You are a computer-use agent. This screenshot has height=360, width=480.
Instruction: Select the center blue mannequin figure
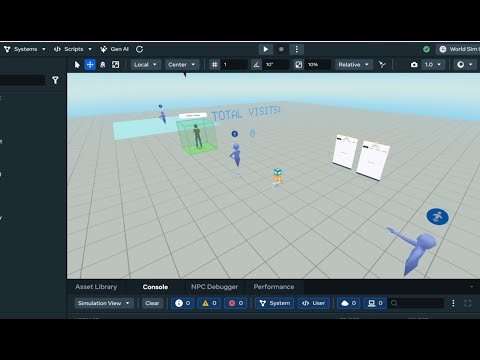(236, 155)
